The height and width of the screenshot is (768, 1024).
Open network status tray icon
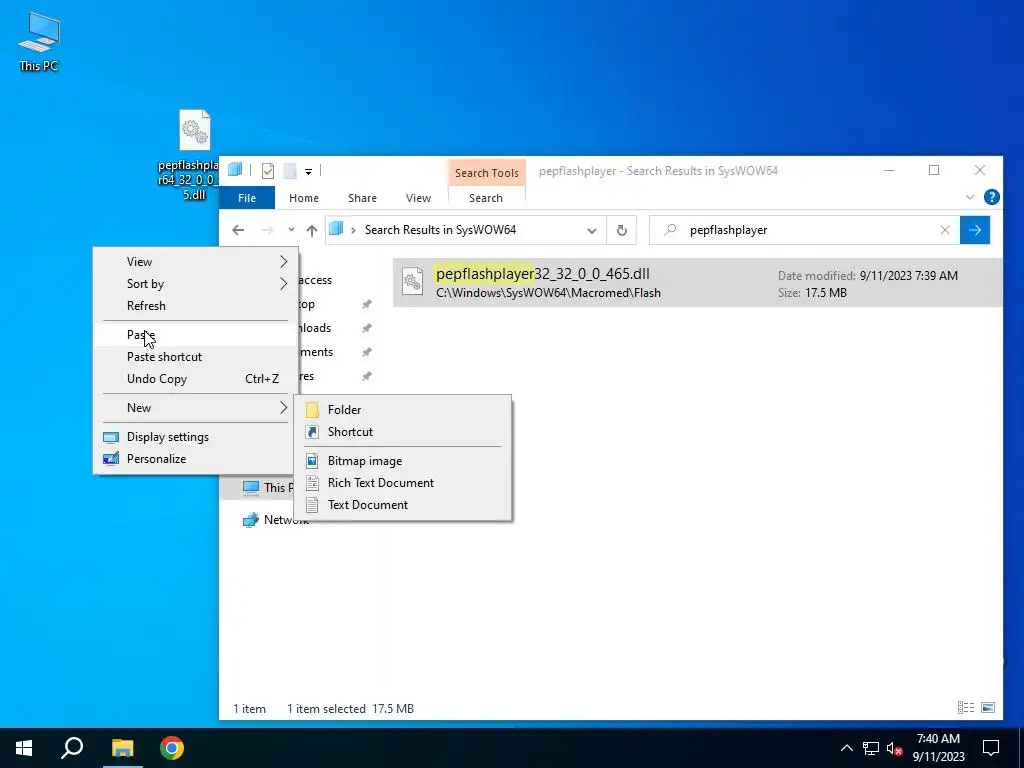pyautogui.click(x=871, y=748)
